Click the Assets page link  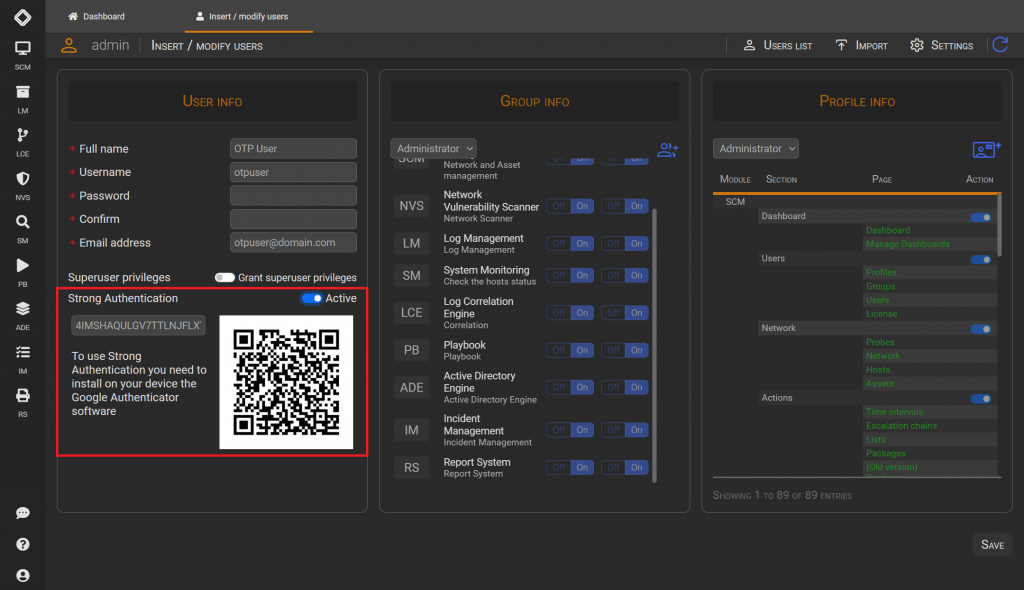click(879, 384)
